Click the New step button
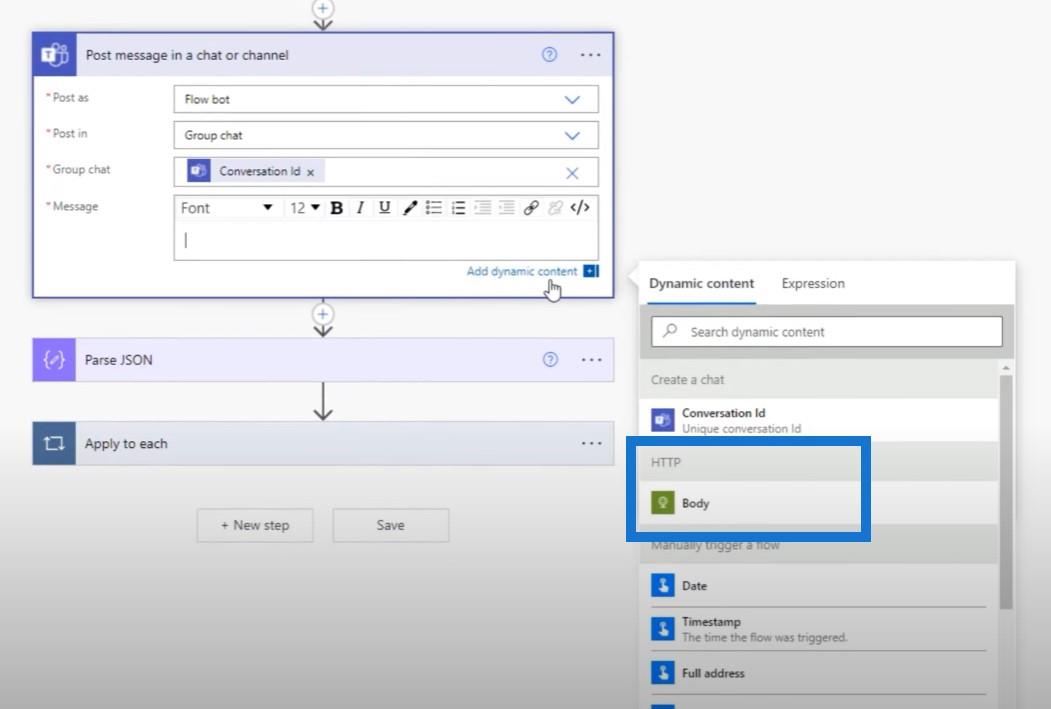The width and height of the screenshot is (1051, 709). [255, 525]
